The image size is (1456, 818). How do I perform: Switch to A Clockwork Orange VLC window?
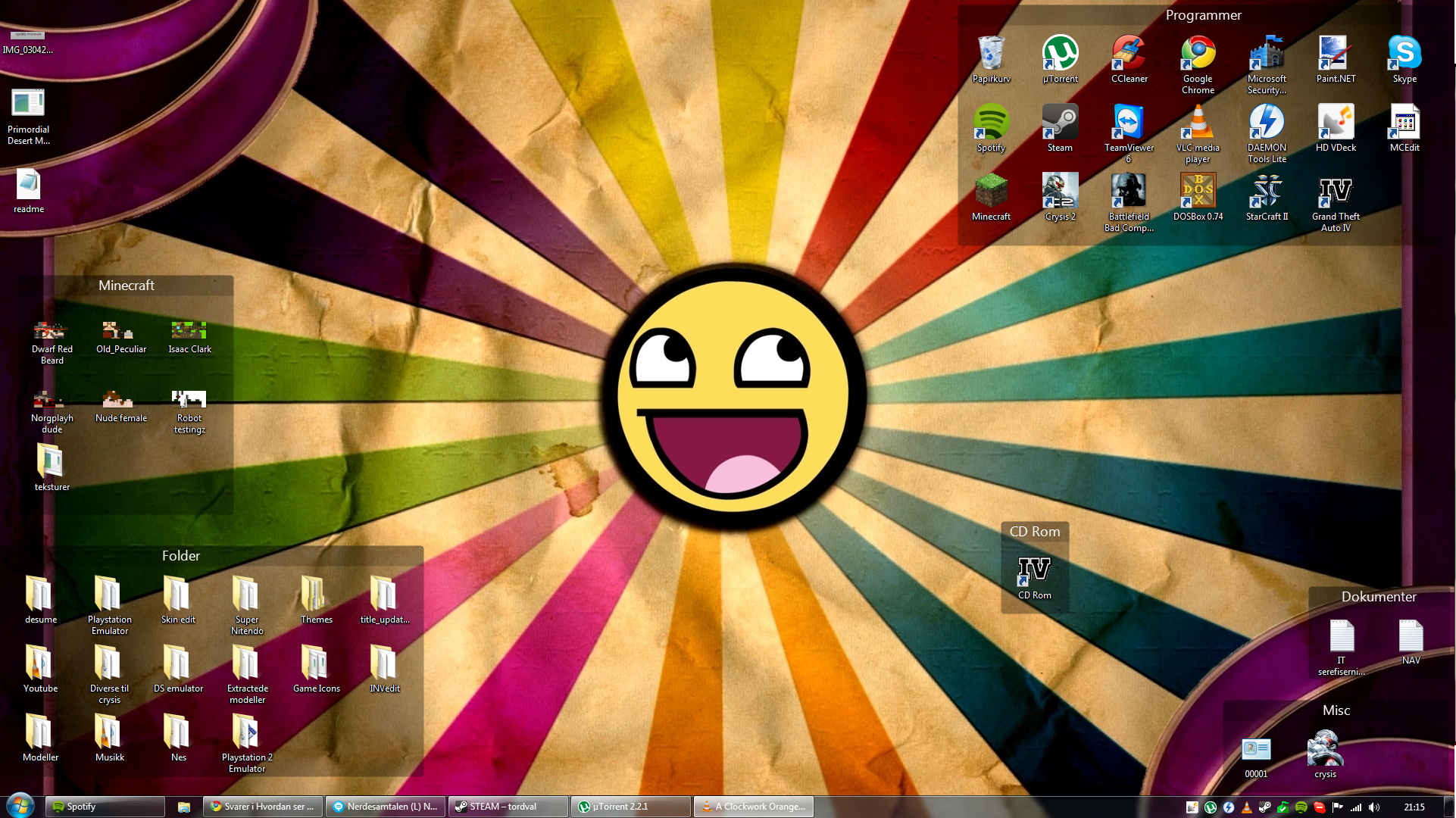point(754,807)
